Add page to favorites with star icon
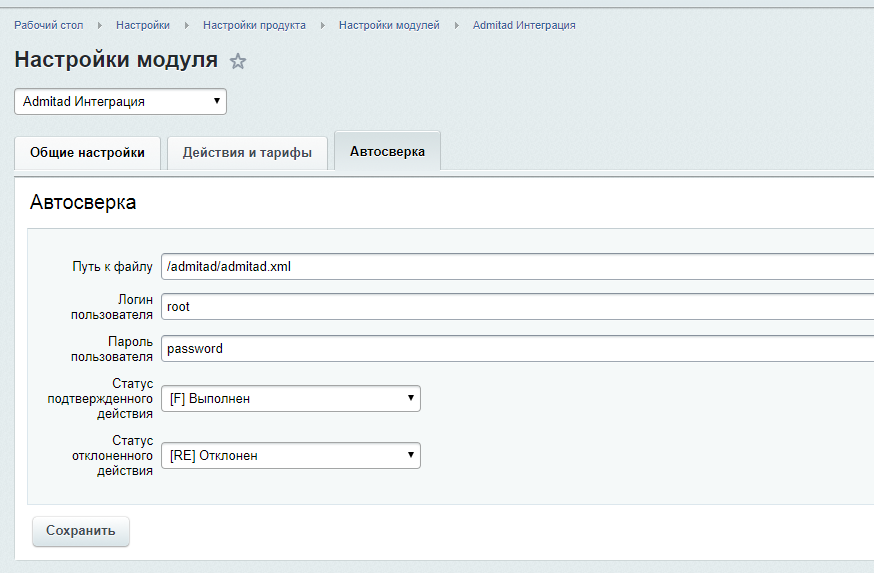Image resolution: width=874 pixels, height=573 pixels. pyautogui.click(x=238, y=62)
